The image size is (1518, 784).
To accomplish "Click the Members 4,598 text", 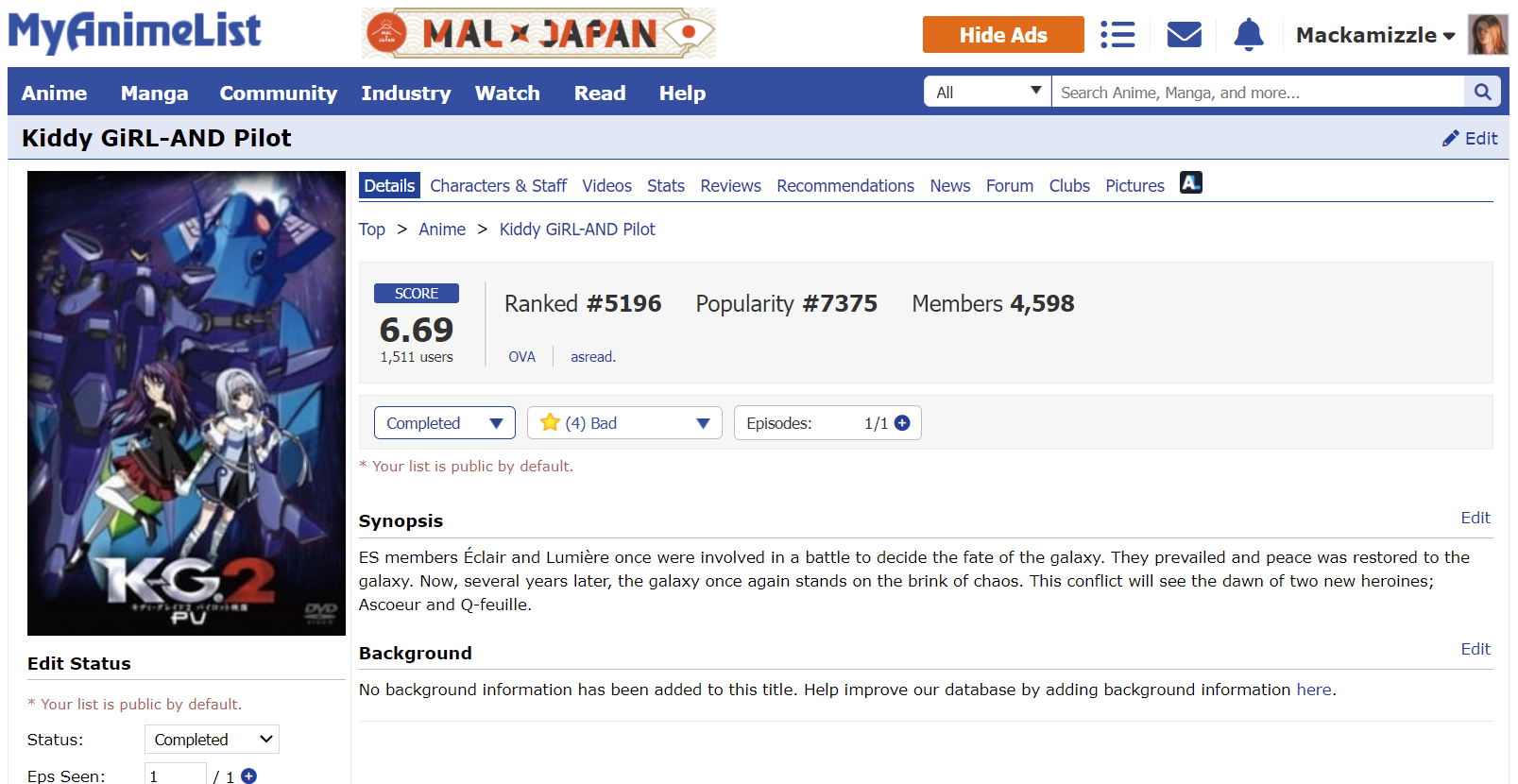I will pyautogui.click(x=993, y=303).
